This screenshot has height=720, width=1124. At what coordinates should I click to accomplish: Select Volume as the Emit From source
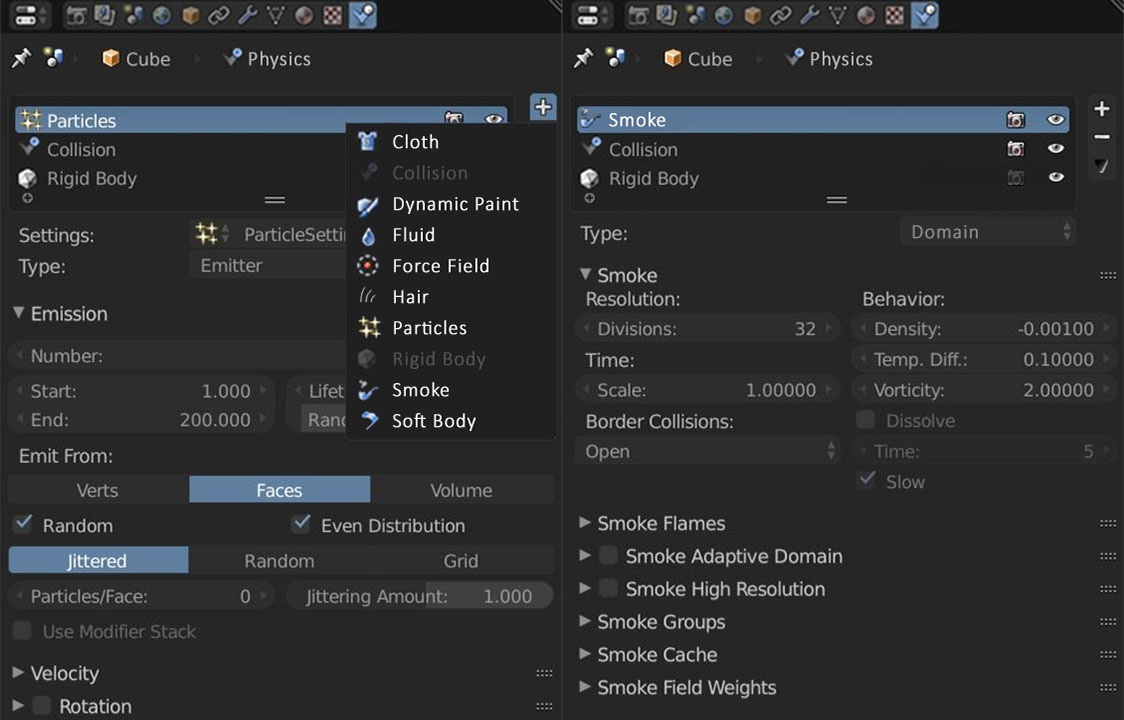click(462, 490)
